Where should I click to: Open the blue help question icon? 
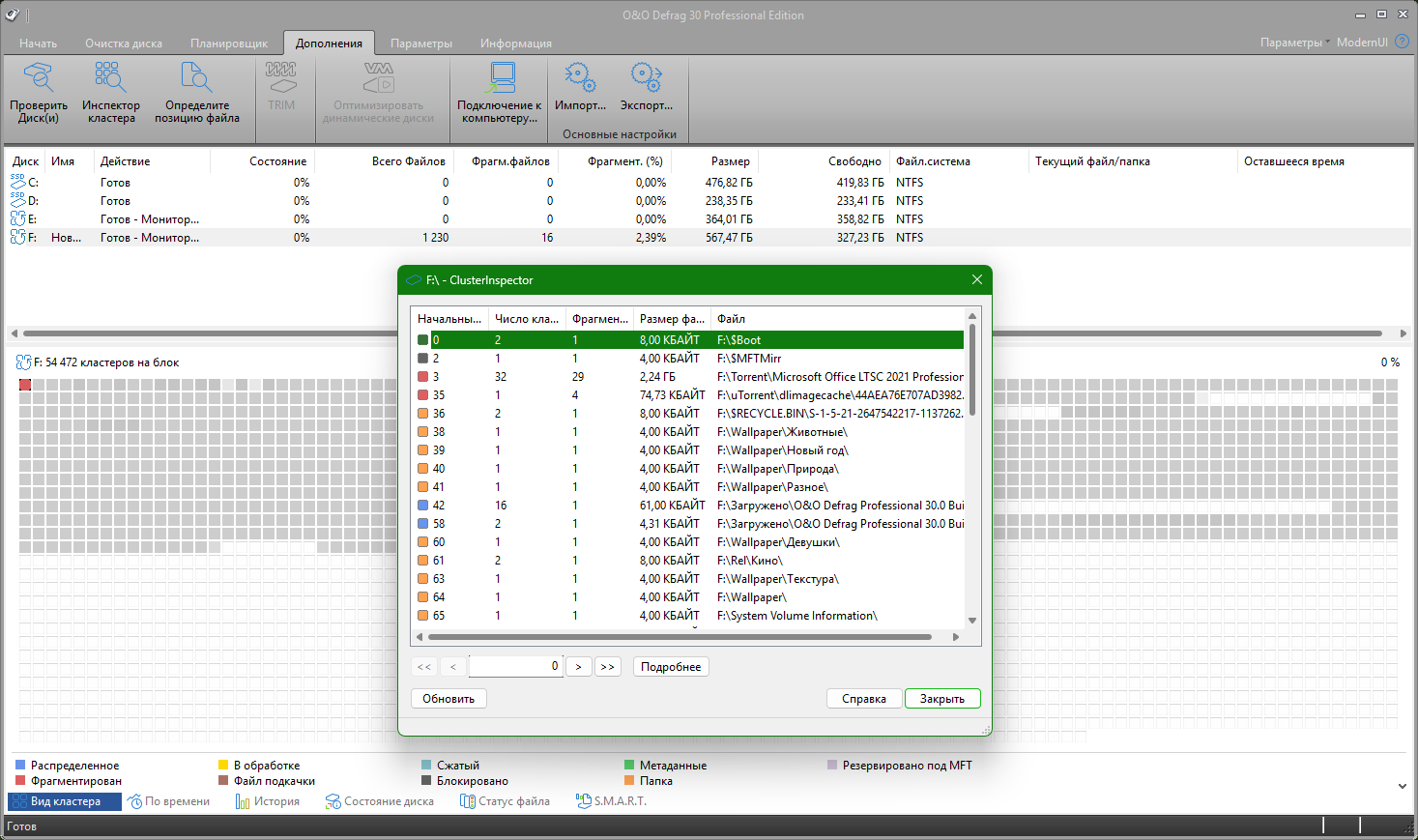[x=1402, y=42]
